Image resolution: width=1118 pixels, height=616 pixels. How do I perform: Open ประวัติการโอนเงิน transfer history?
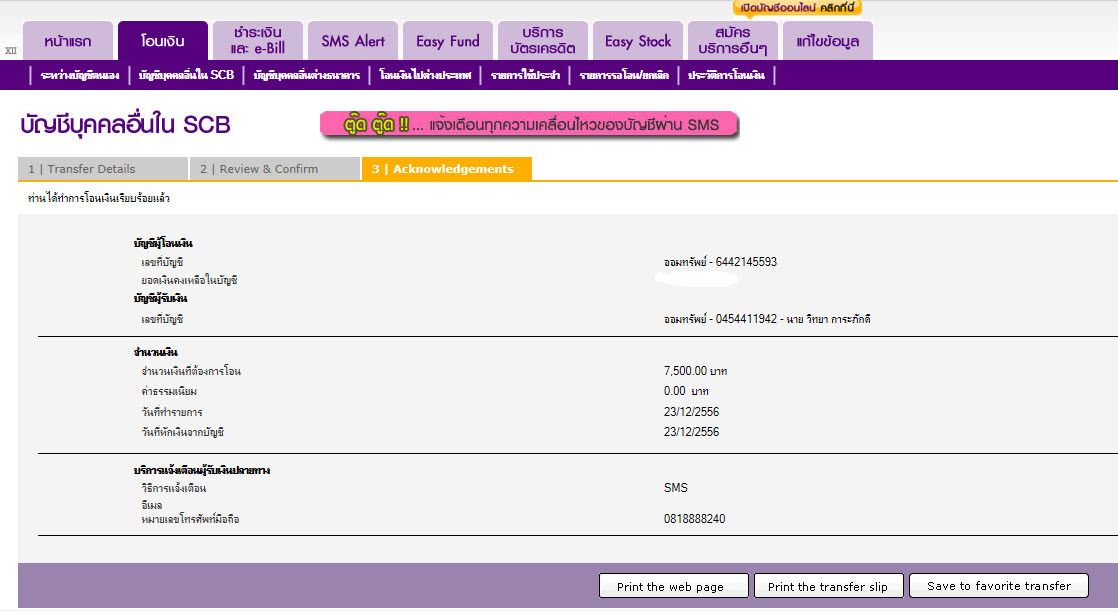tap(726, 76)
